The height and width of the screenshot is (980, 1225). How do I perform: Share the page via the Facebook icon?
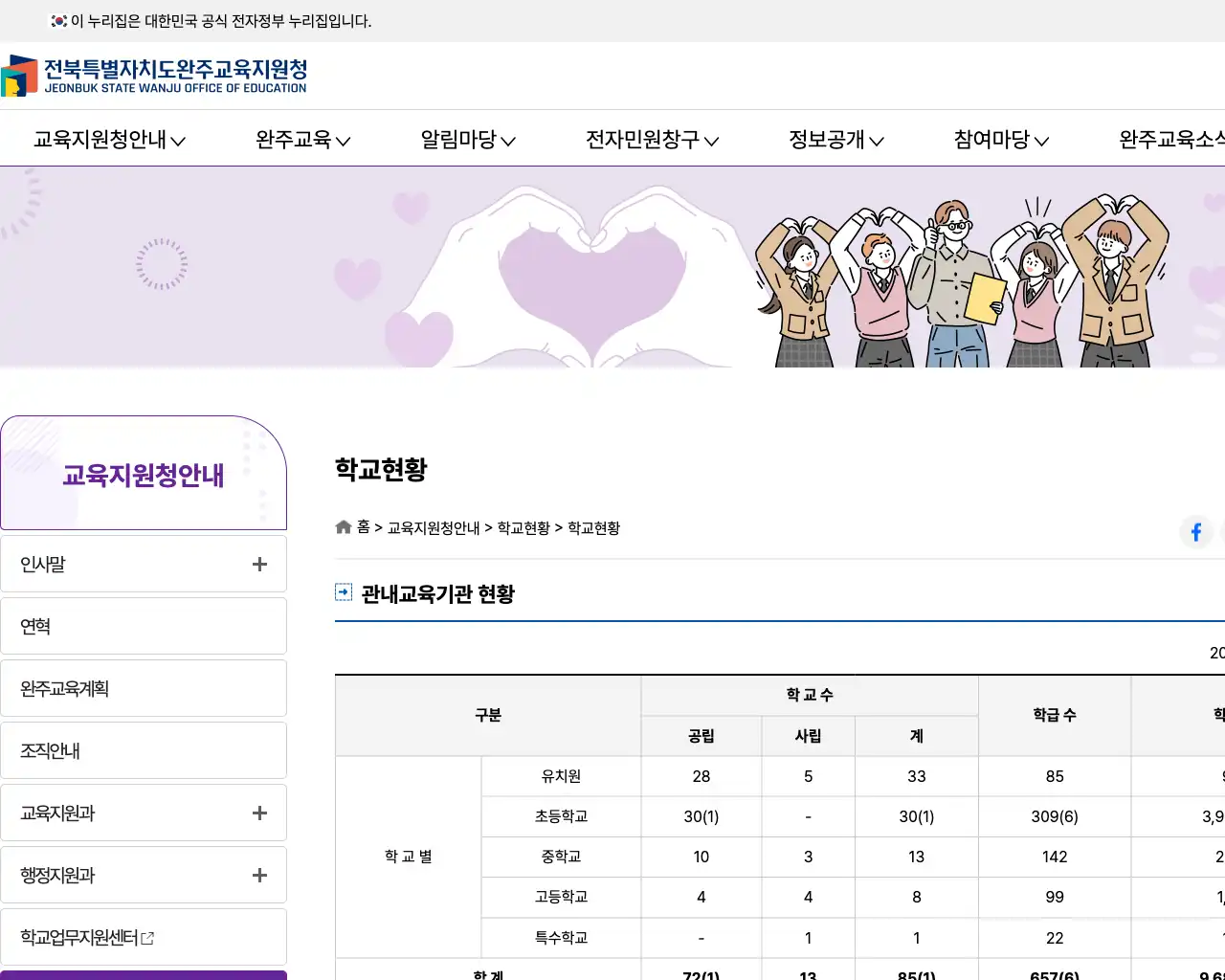click(x=1195, y=532)
